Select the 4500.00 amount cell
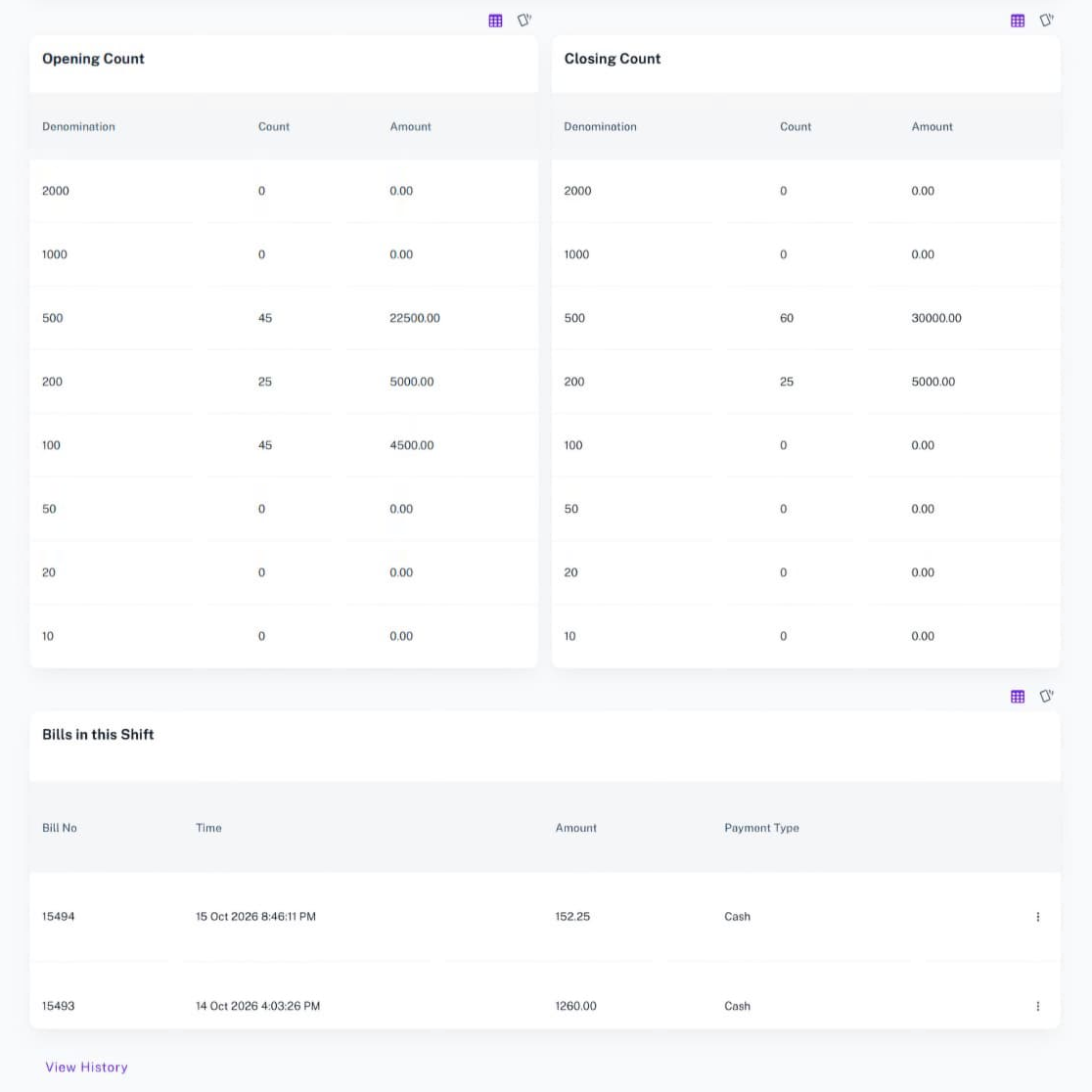 [412, 445]
